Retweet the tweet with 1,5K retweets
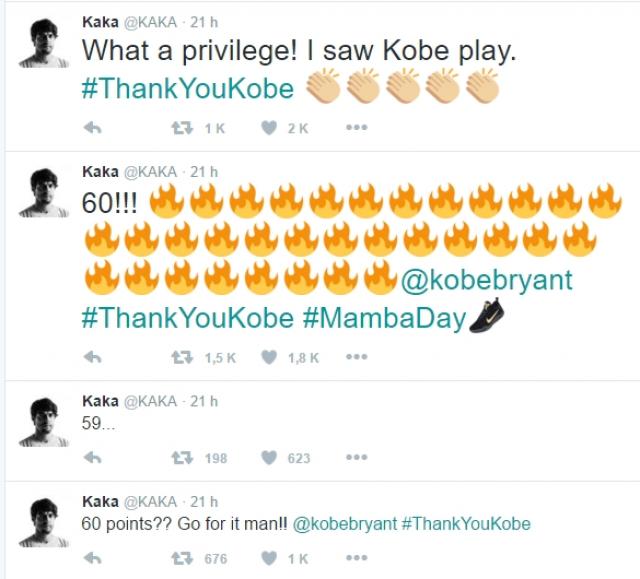Screen dimensions: 640x579 click(x=183, y=357)
